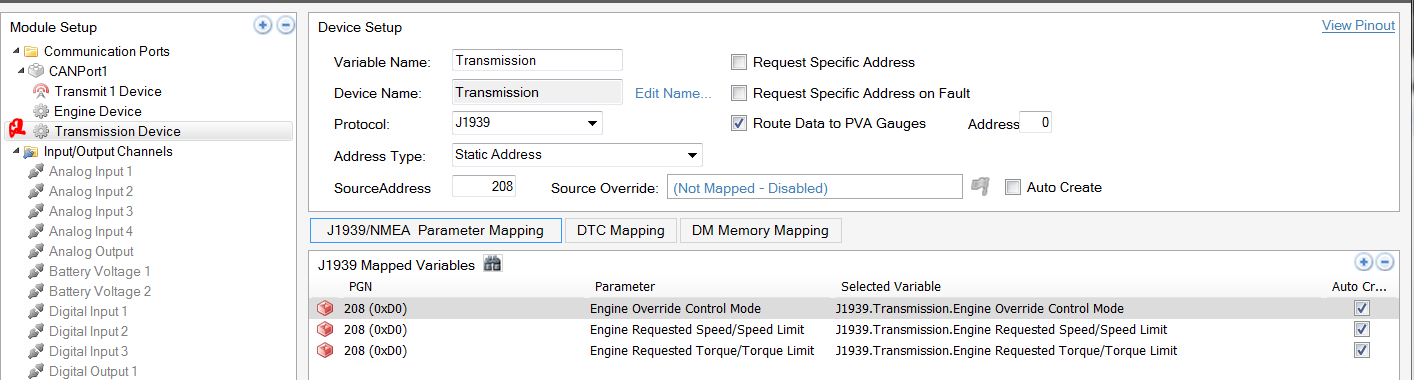Select Digital Output 1 in the tree
The image size is (1414, 380).
[x=93, y=371]
